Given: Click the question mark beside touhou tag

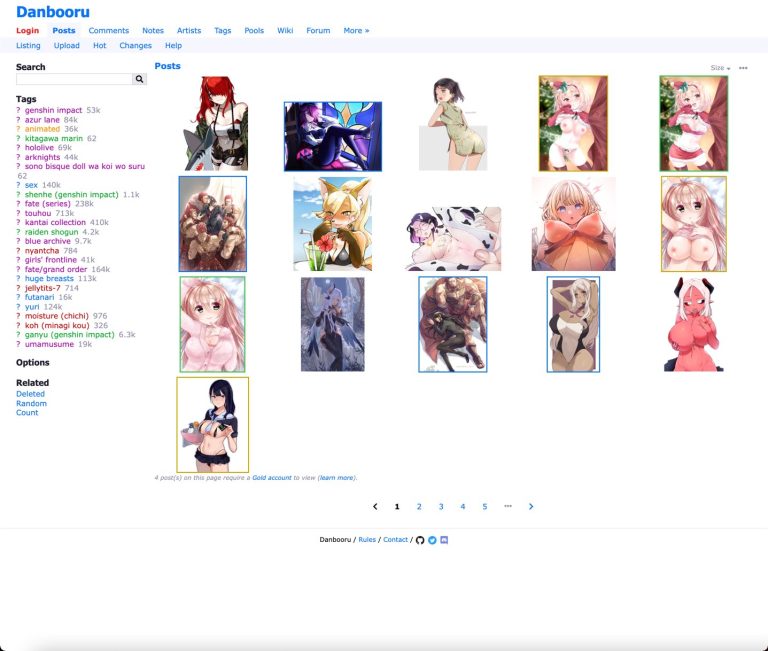Looking at the screenshot, I should 18,213.
